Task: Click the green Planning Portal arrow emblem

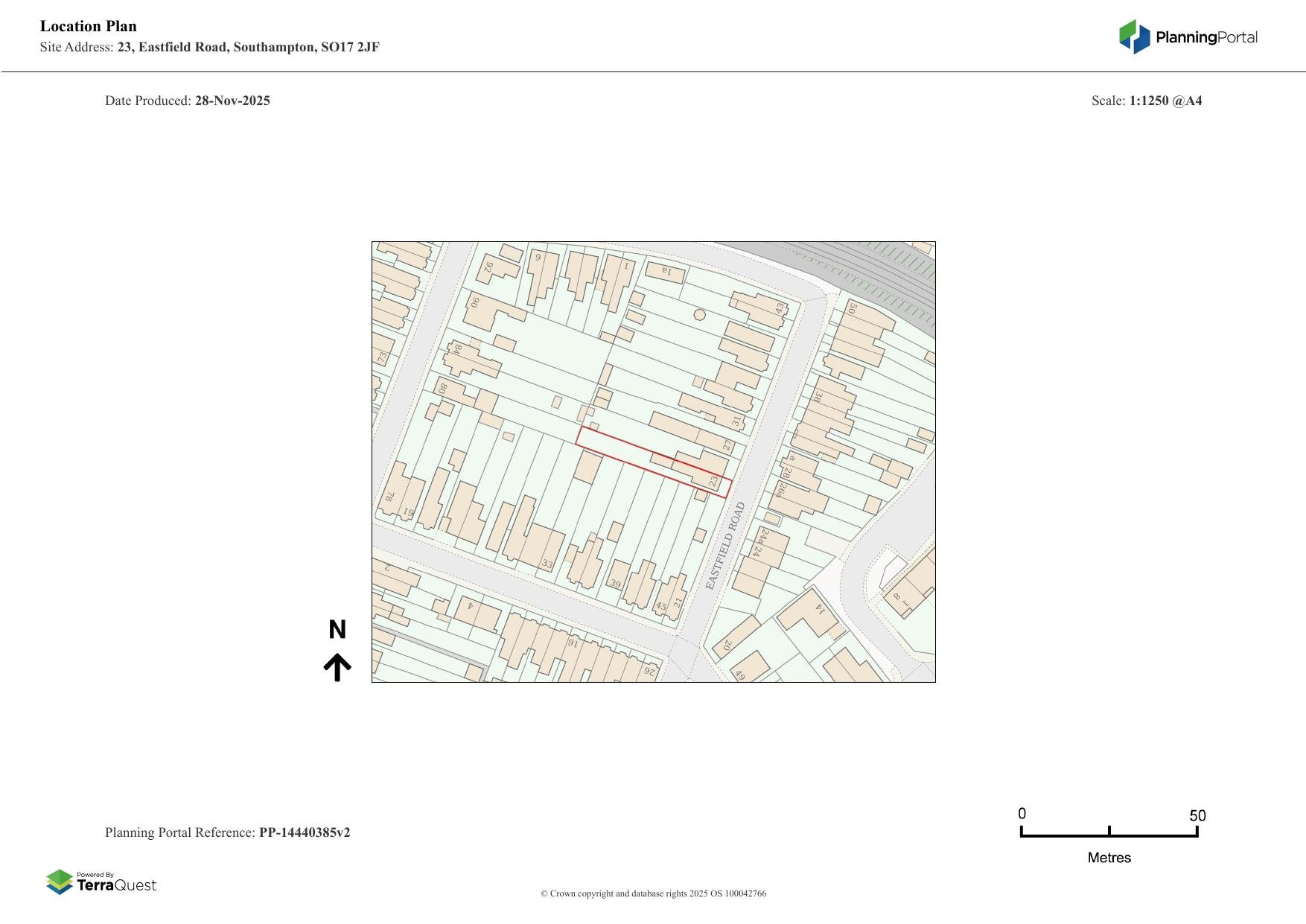Action: tap(1129, 34)
